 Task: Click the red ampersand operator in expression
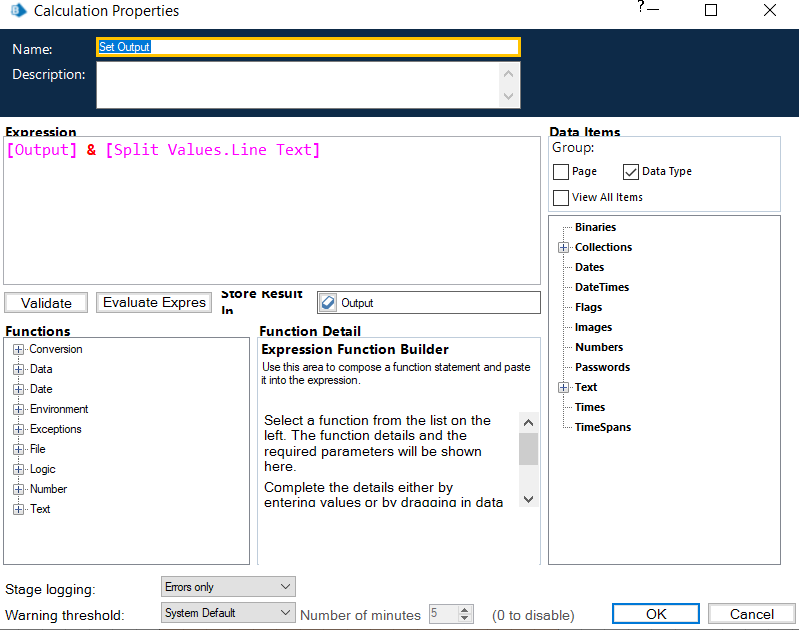(91, 150)
